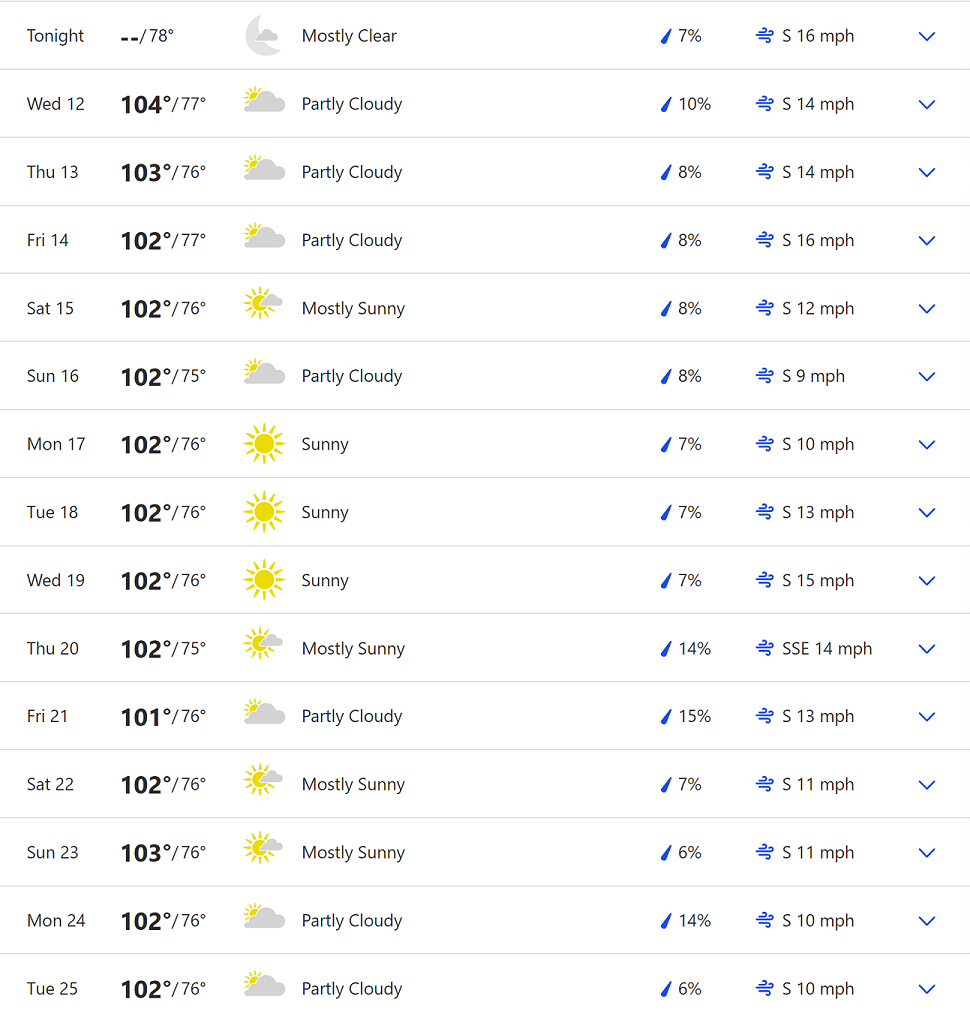Click the raindrop icon for Fri 21

[x=665, y=717]
